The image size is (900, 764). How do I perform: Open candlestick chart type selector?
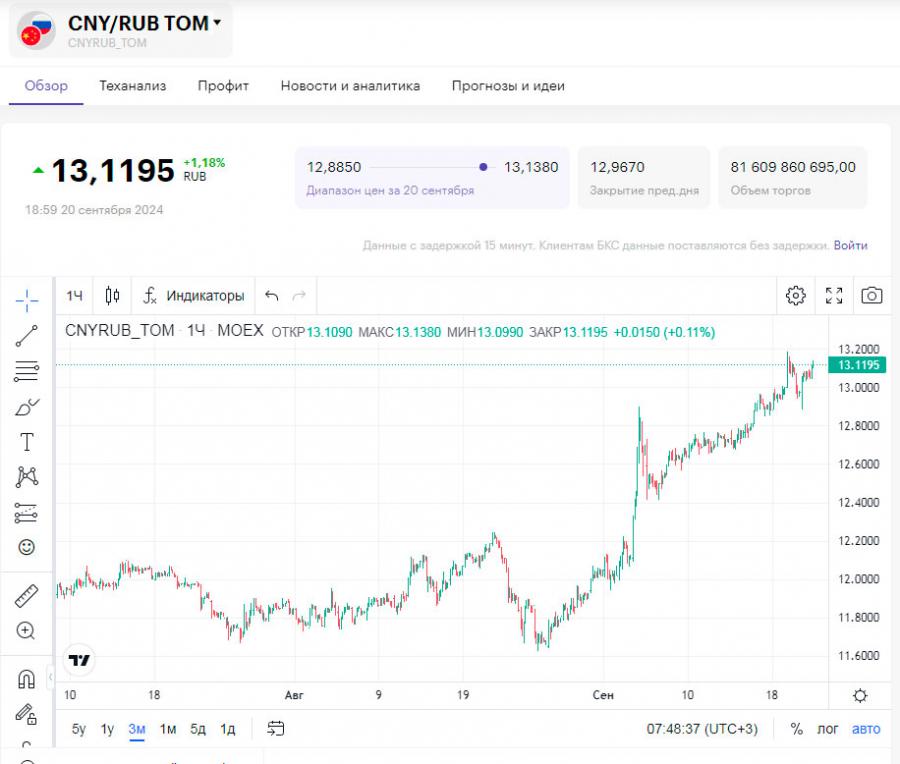(x=113, y=295)
